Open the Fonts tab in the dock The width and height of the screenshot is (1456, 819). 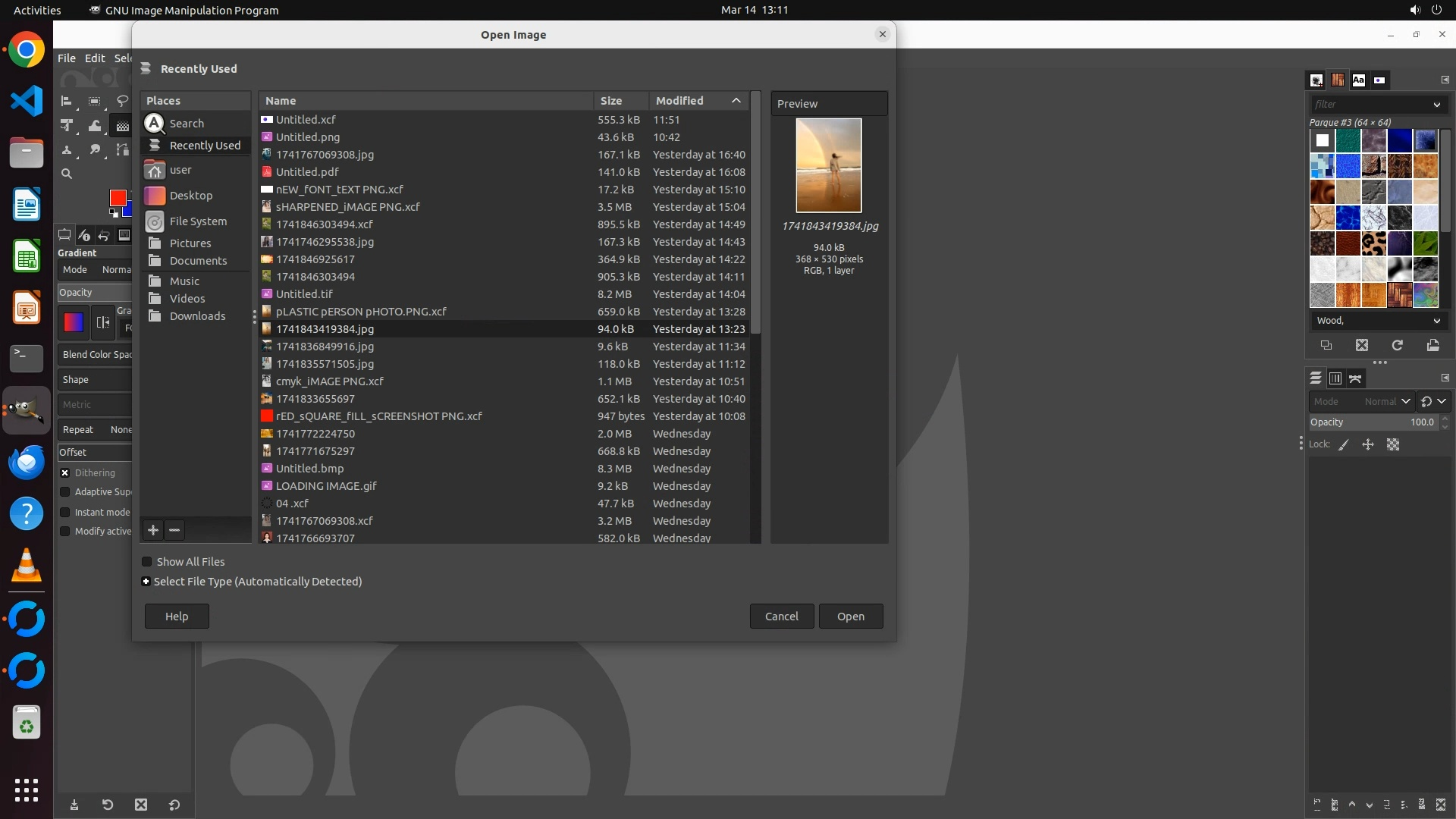(x=1358, y=80)
